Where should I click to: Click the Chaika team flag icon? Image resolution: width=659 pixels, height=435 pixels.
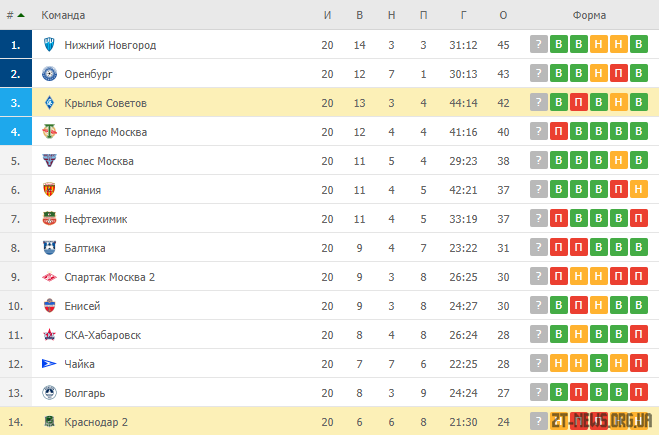click(49, 364)
